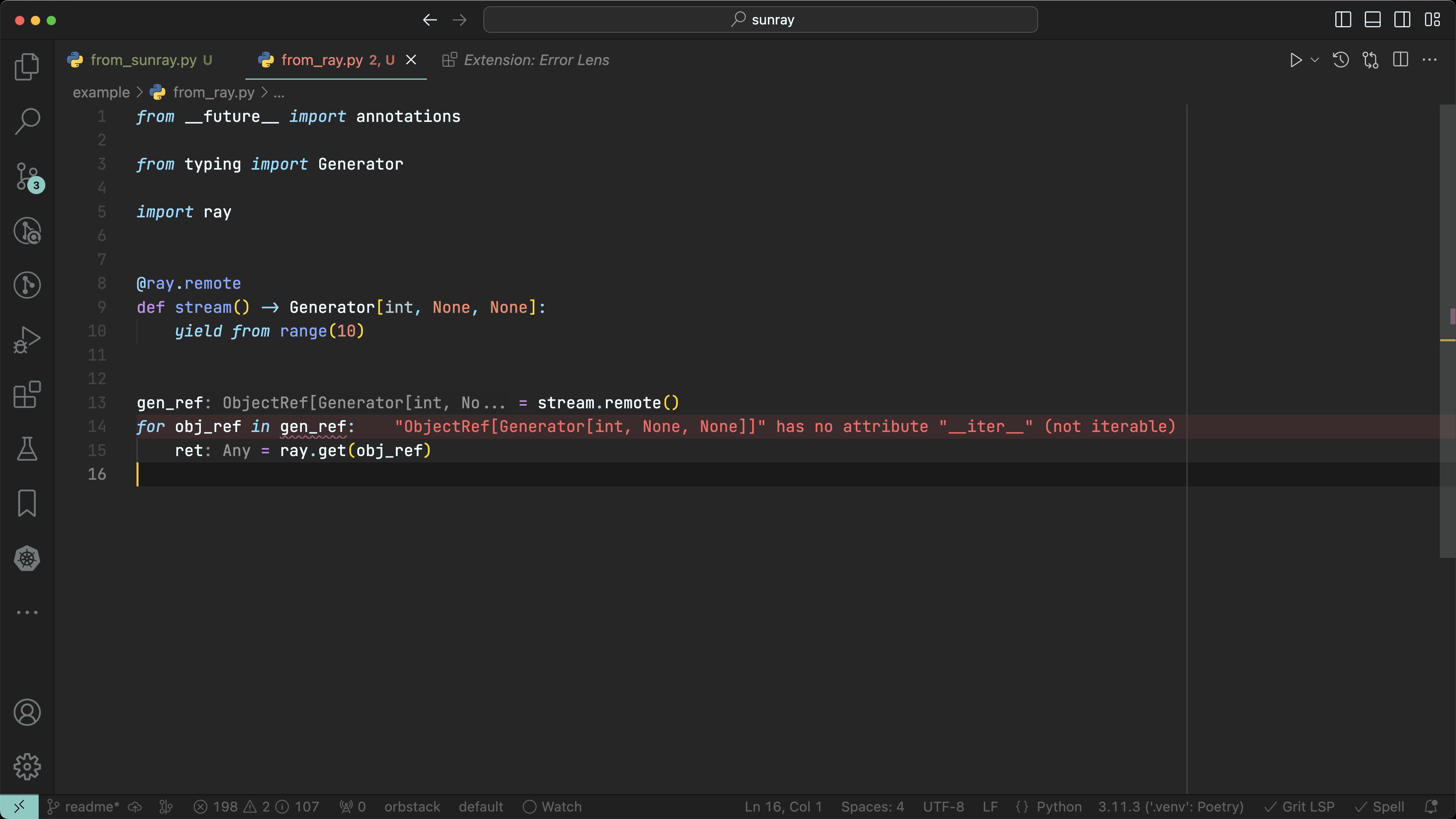This screenshot has width=1456, height=819.
Task: Expand additional views ellipsis in activity bar
Action: pyautogui.click(x=26, y=612)
